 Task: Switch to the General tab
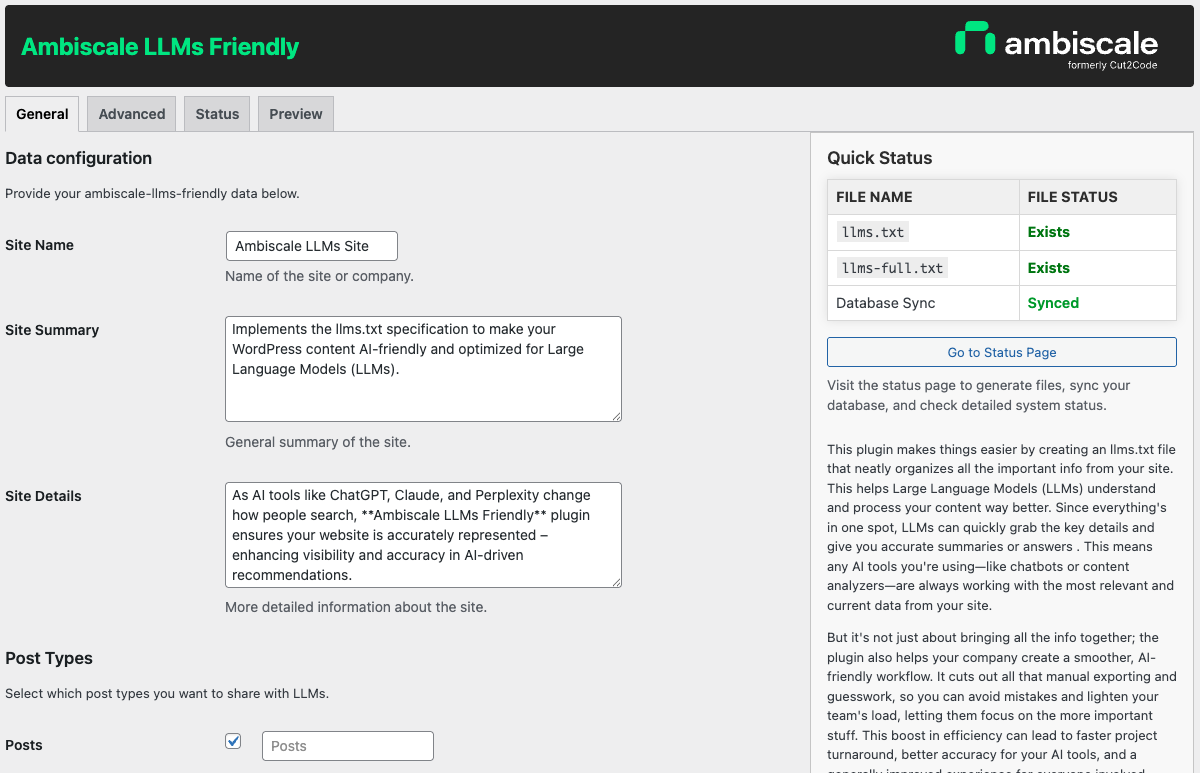[42, 114]
